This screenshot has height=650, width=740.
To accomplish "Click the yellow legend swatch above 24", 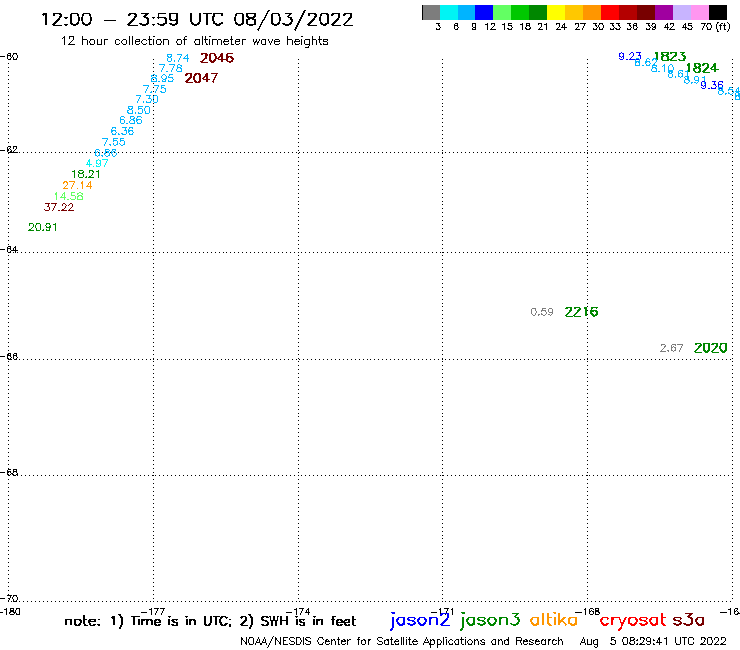I will [x=556, y=12].
